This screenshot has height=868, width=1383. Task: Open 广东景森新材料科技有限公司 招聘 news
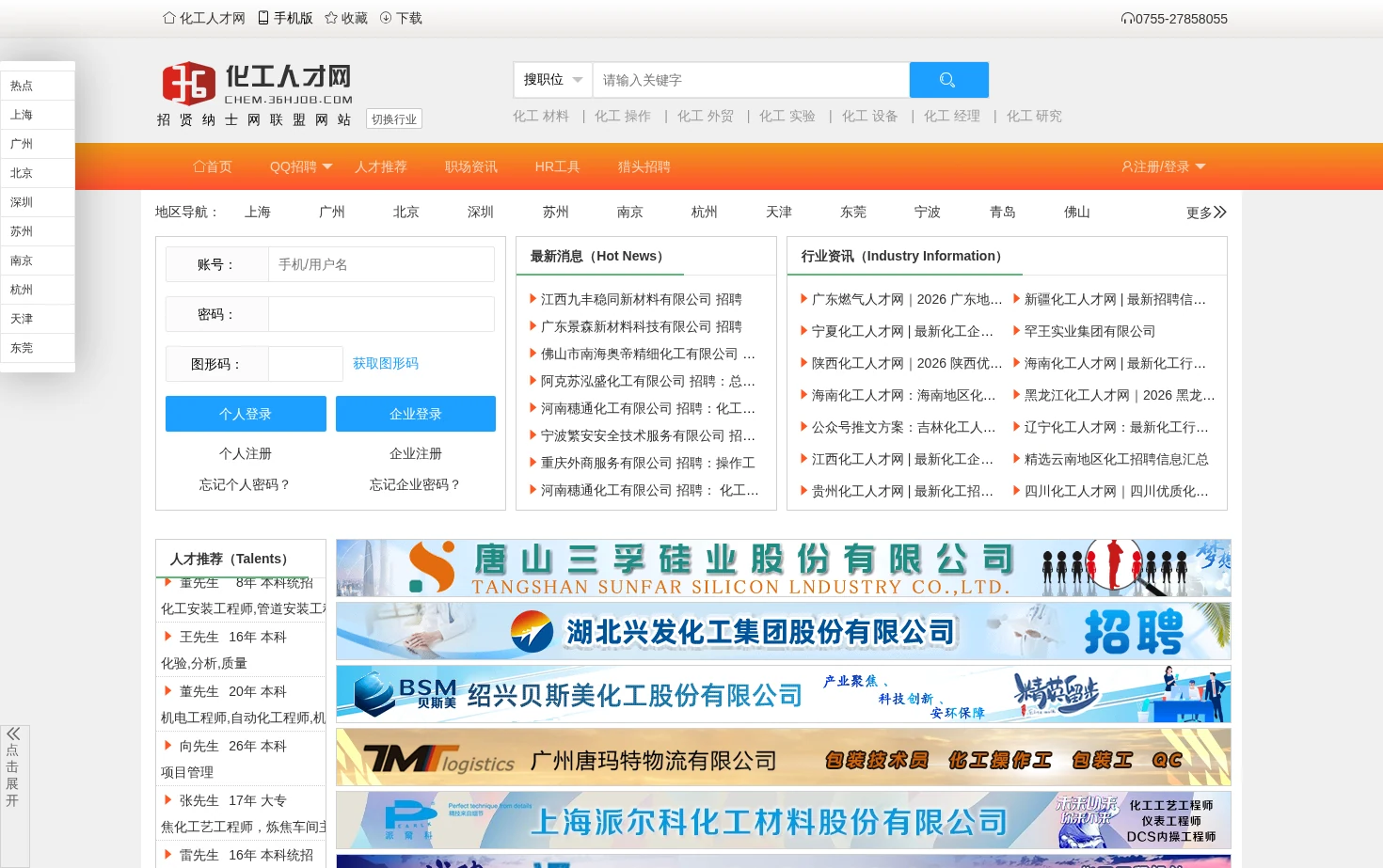[642, 326]
